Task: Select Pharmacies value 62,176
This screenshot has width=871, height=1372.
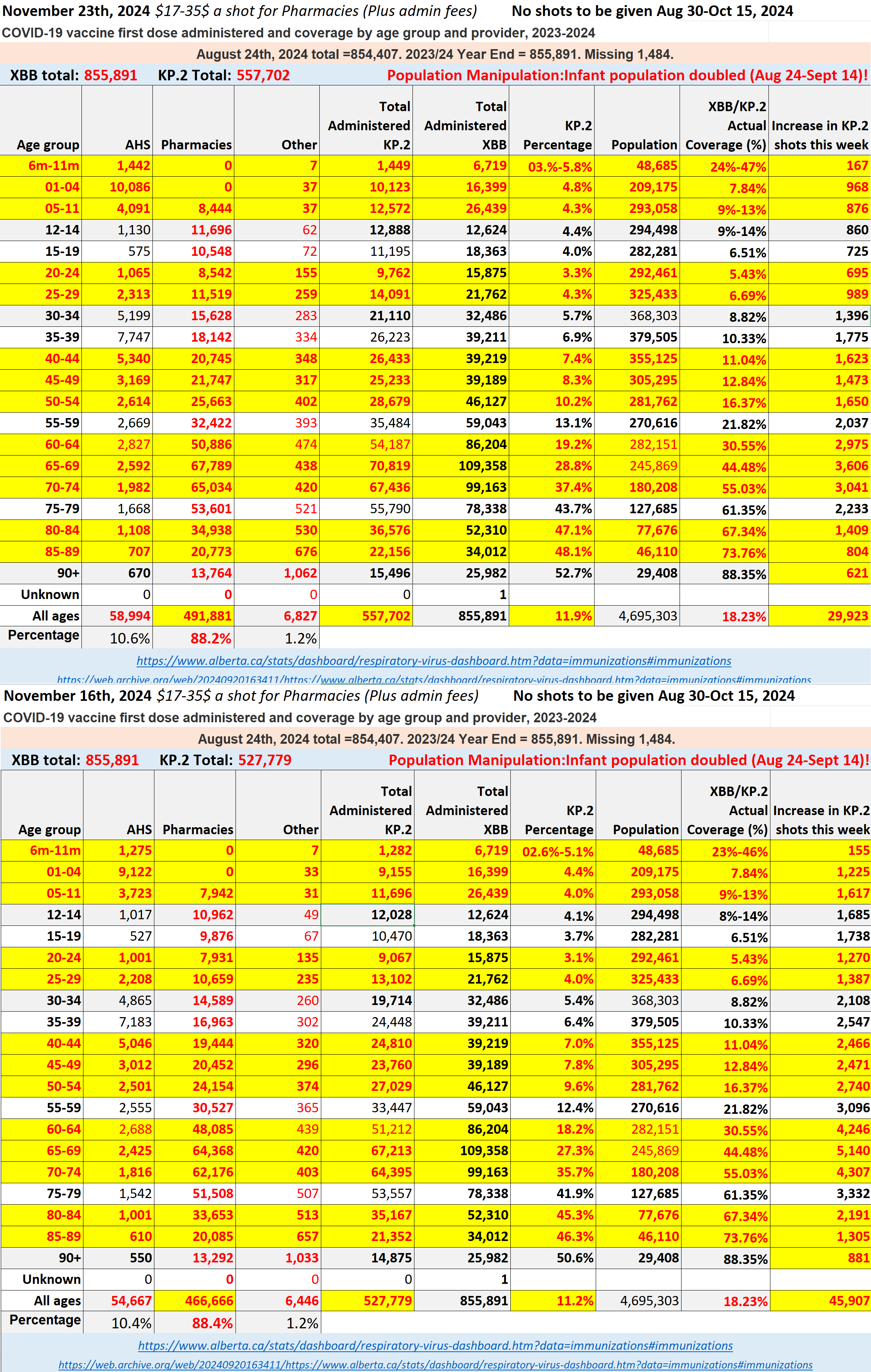Action: 195,1173
